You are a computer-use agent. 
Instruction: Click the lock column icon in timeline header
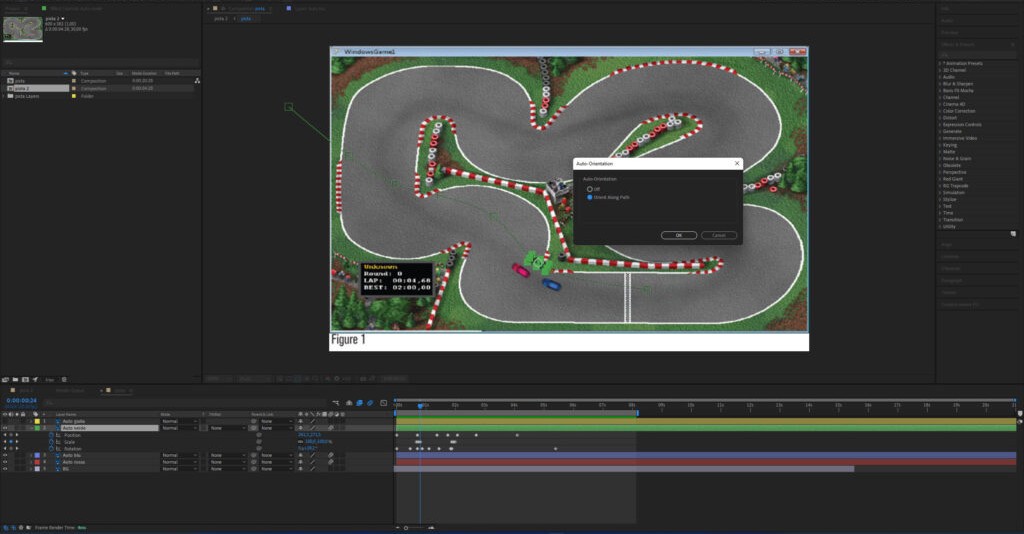(x=24, y=414)
